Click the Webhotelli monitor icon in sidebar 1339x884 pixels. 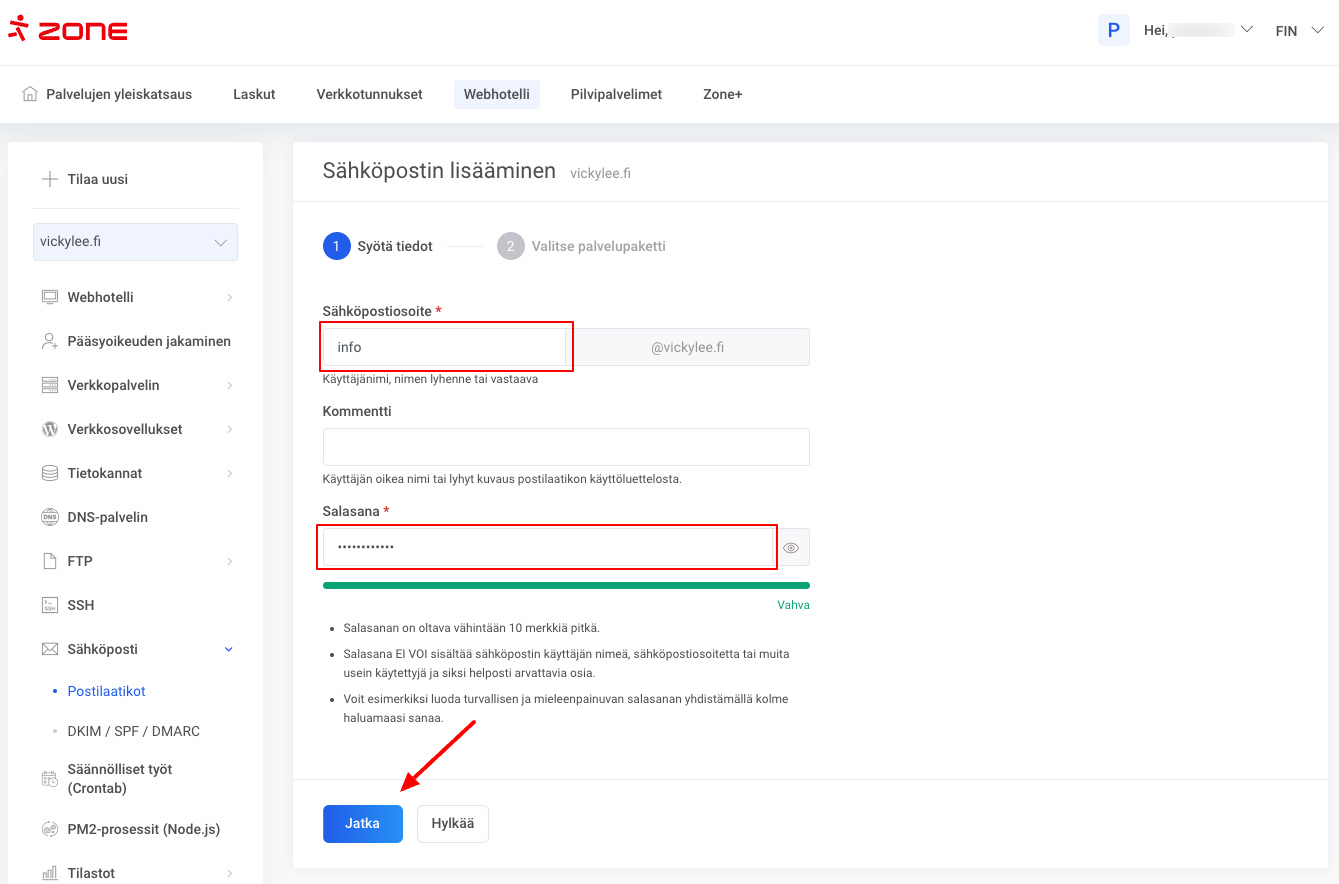click(50, 297)
